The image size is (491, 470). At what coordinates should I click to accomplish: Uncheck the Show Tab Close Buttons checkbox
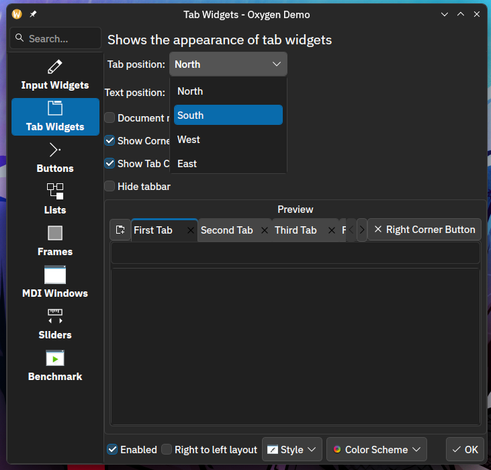pos(110,163)
